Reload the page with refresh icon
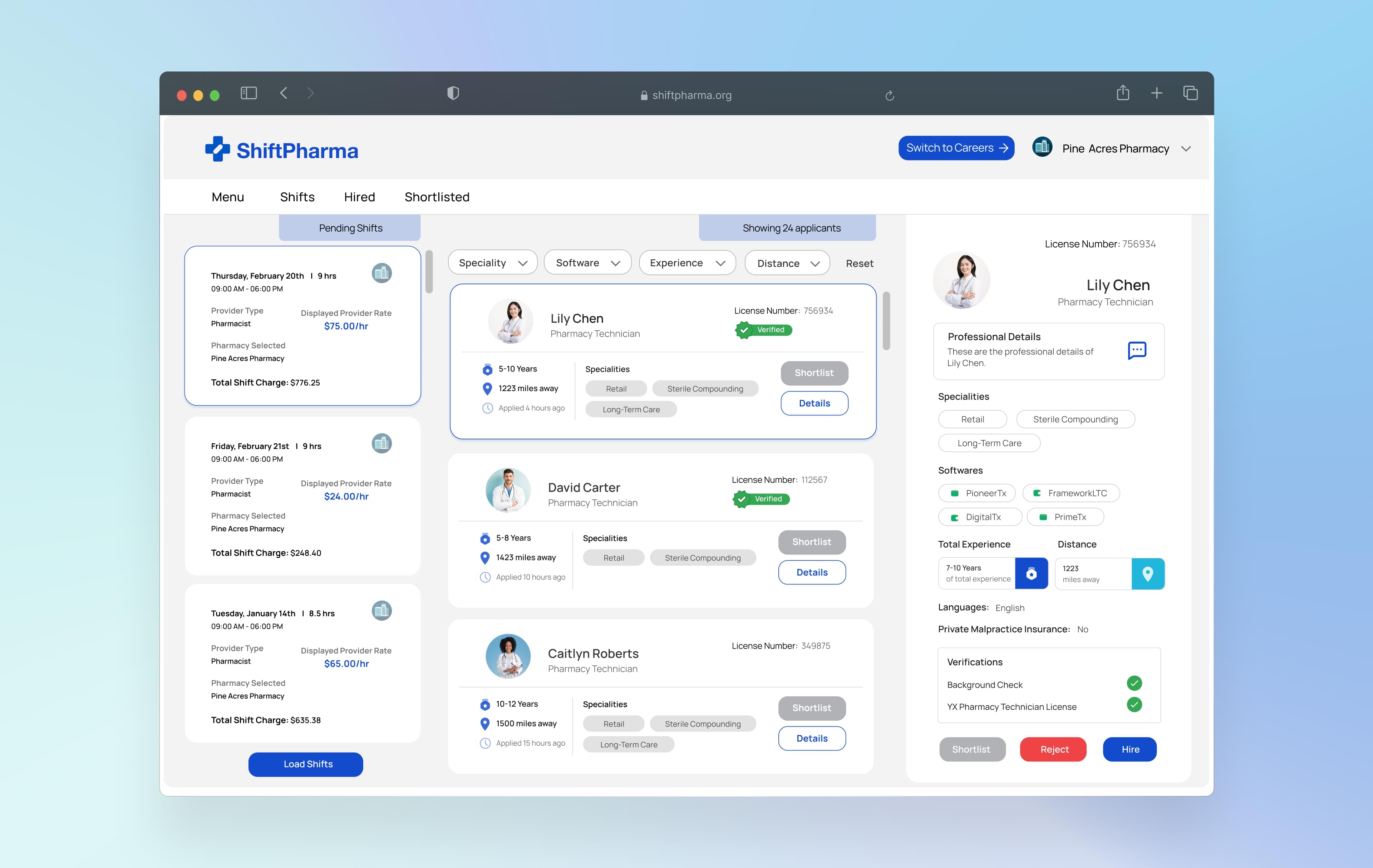 click(x=889, y=95)
